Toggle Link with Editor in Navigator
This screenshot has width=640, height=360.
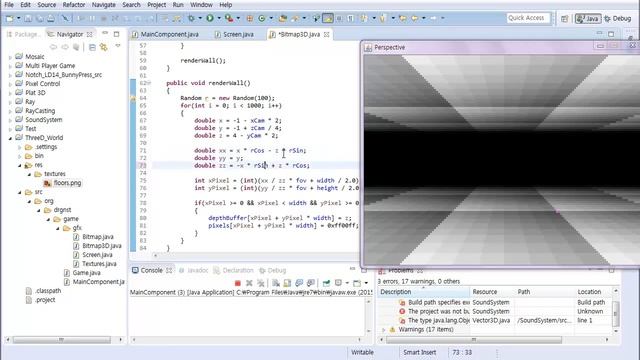point(104,47)
